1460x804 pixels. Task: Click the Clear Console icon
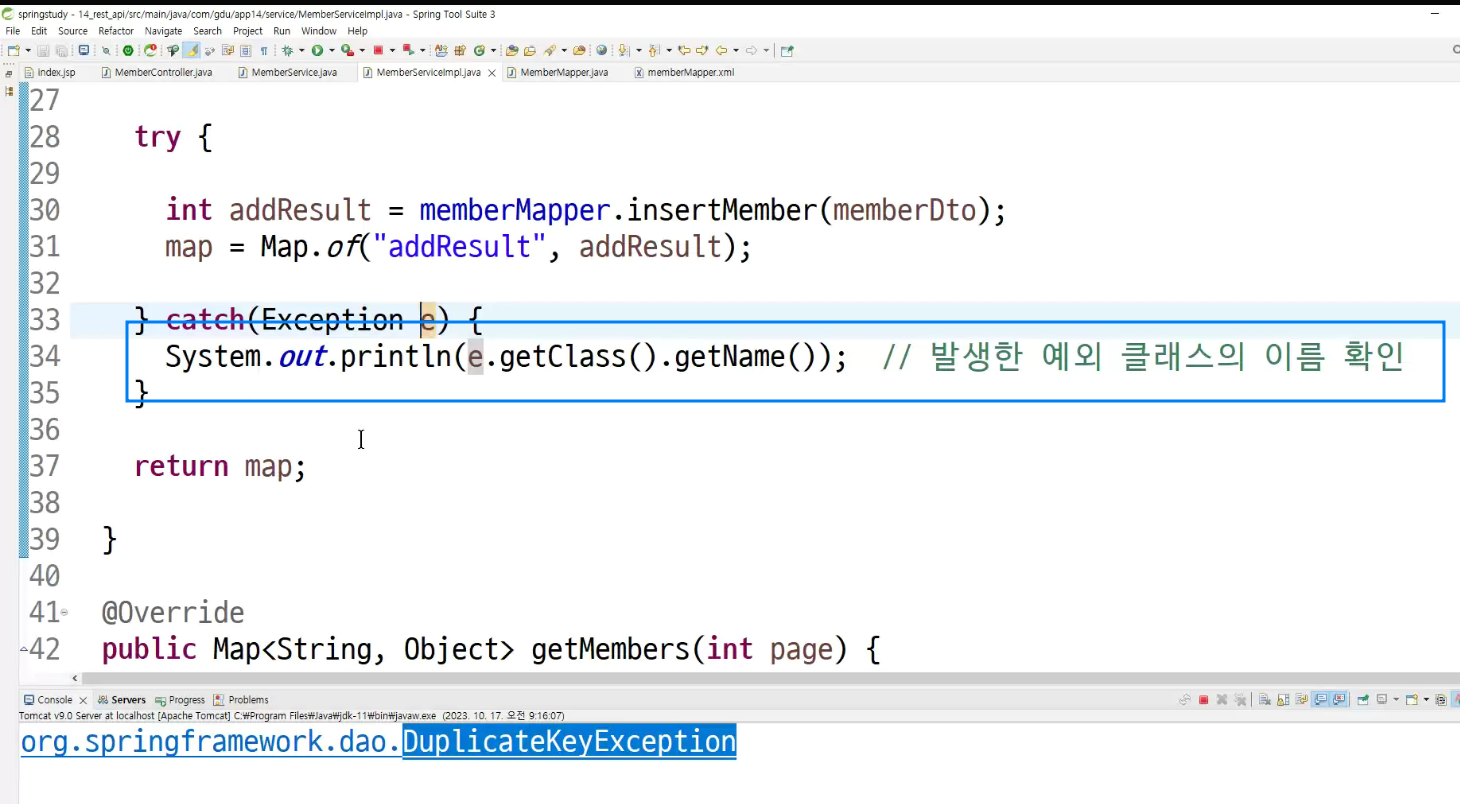click(1265, 700)
